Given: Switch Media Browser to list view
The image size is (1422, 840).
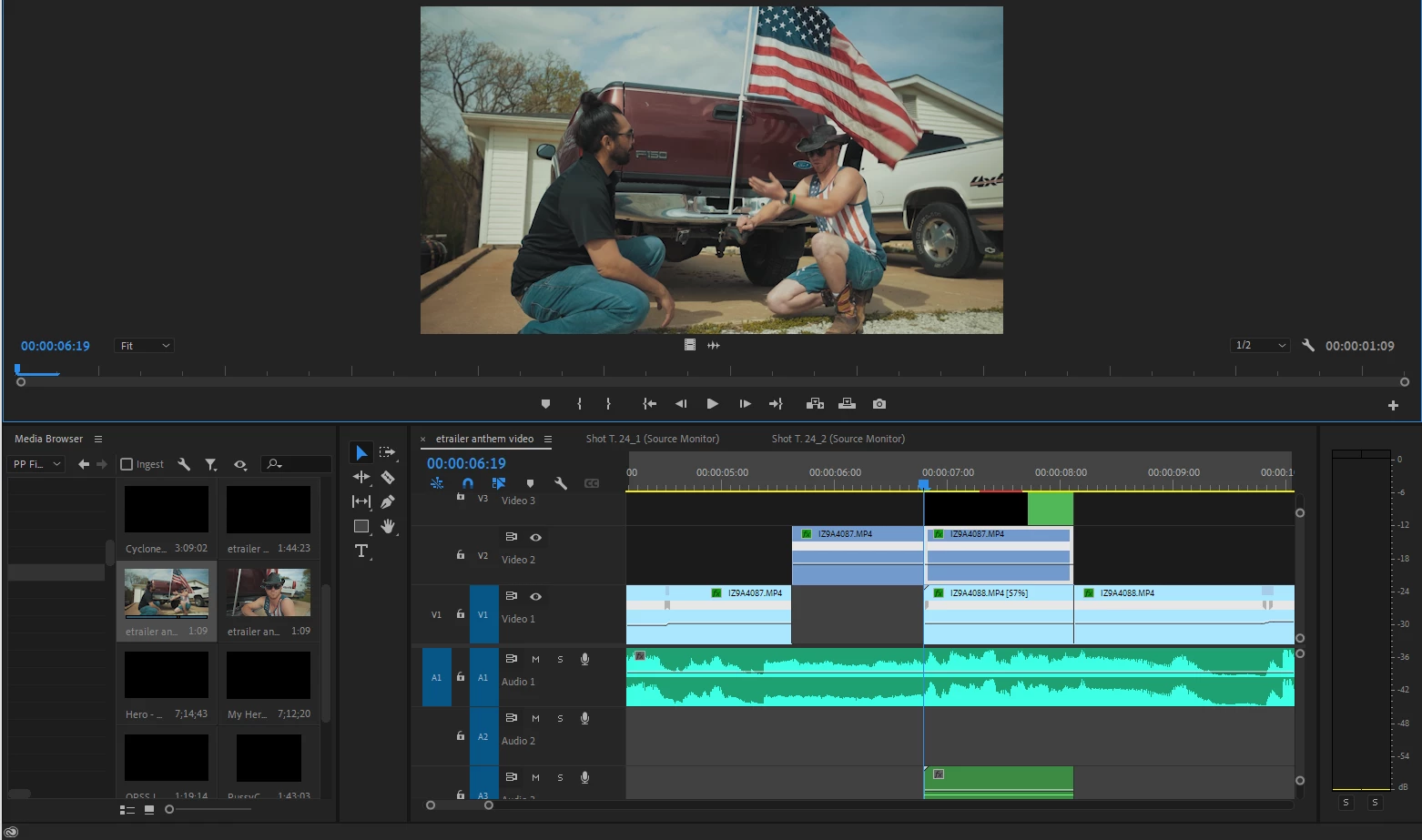Looking at the screenshot, I should pos(127,809).
